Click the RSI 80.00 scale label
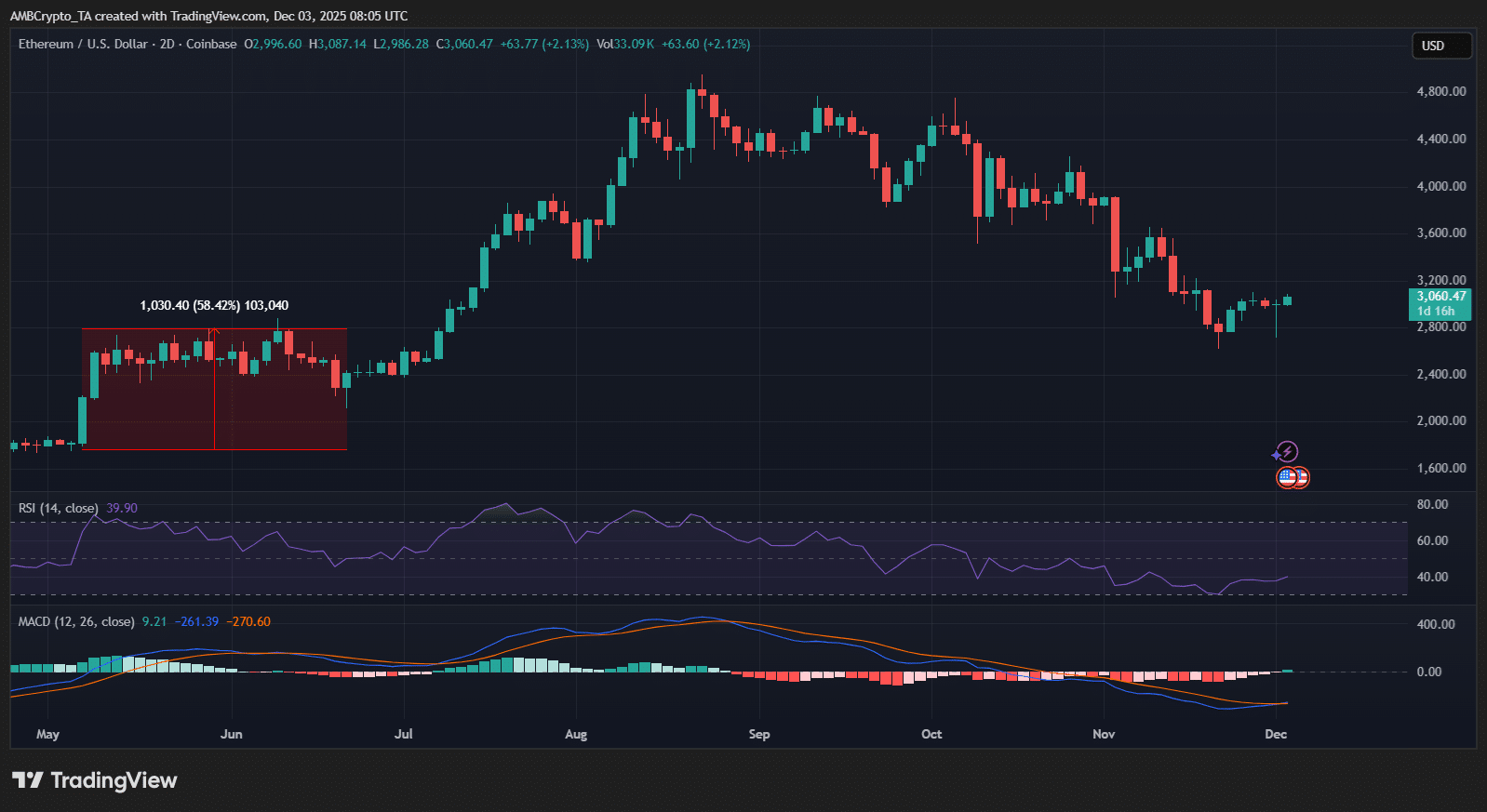The width and height of the screenshot is (1487, 812). tap(1432, 504)
